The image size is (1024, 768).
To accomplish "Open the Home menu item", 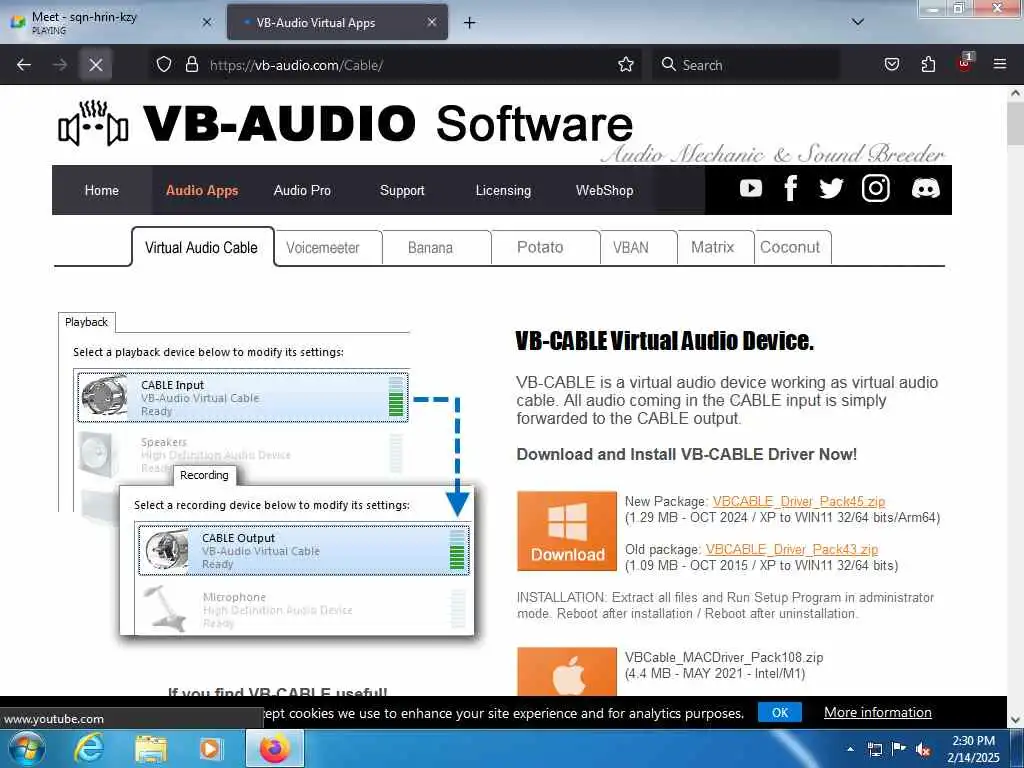I will (102, 190).
